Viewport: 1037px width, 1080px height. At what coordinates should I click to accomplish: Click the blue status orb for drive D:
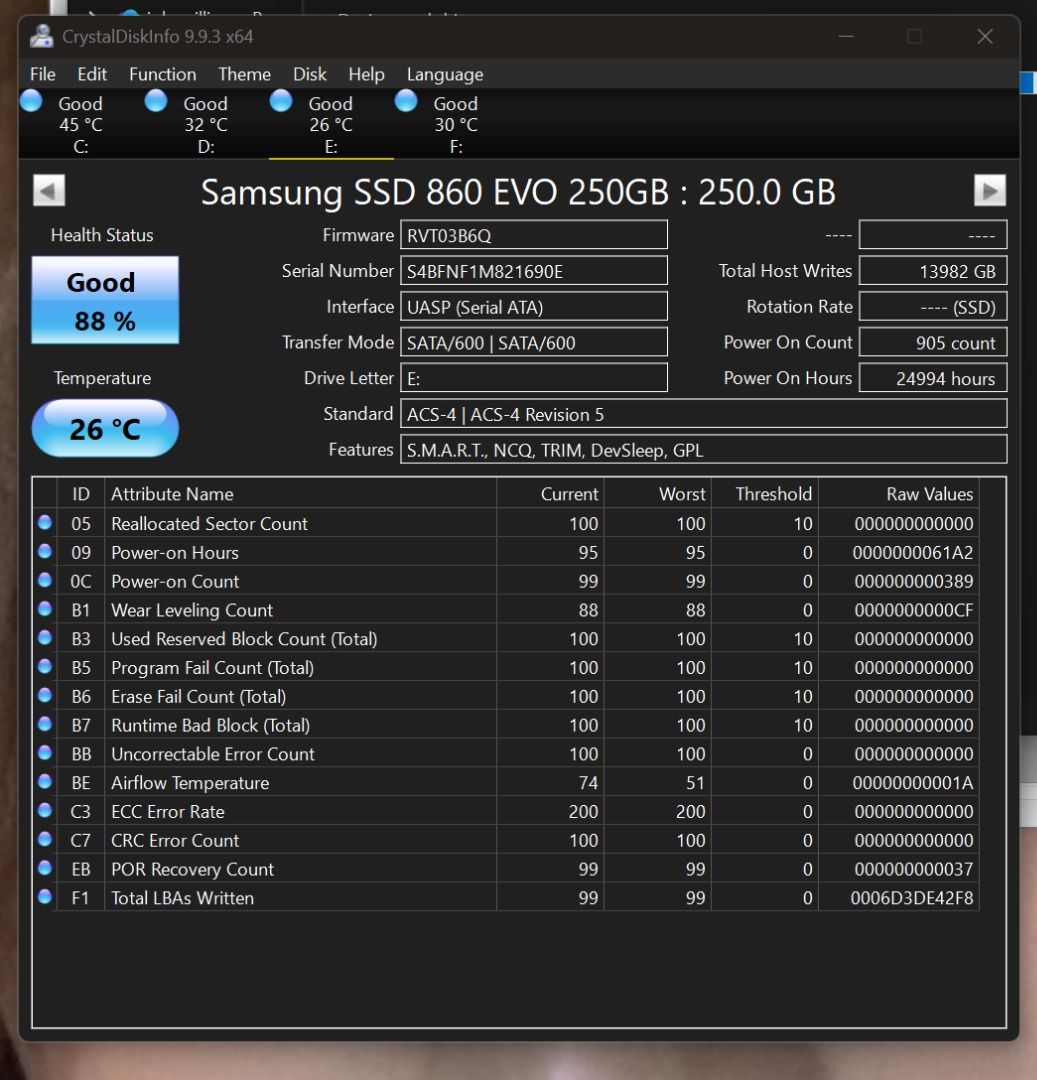(156, 101)
